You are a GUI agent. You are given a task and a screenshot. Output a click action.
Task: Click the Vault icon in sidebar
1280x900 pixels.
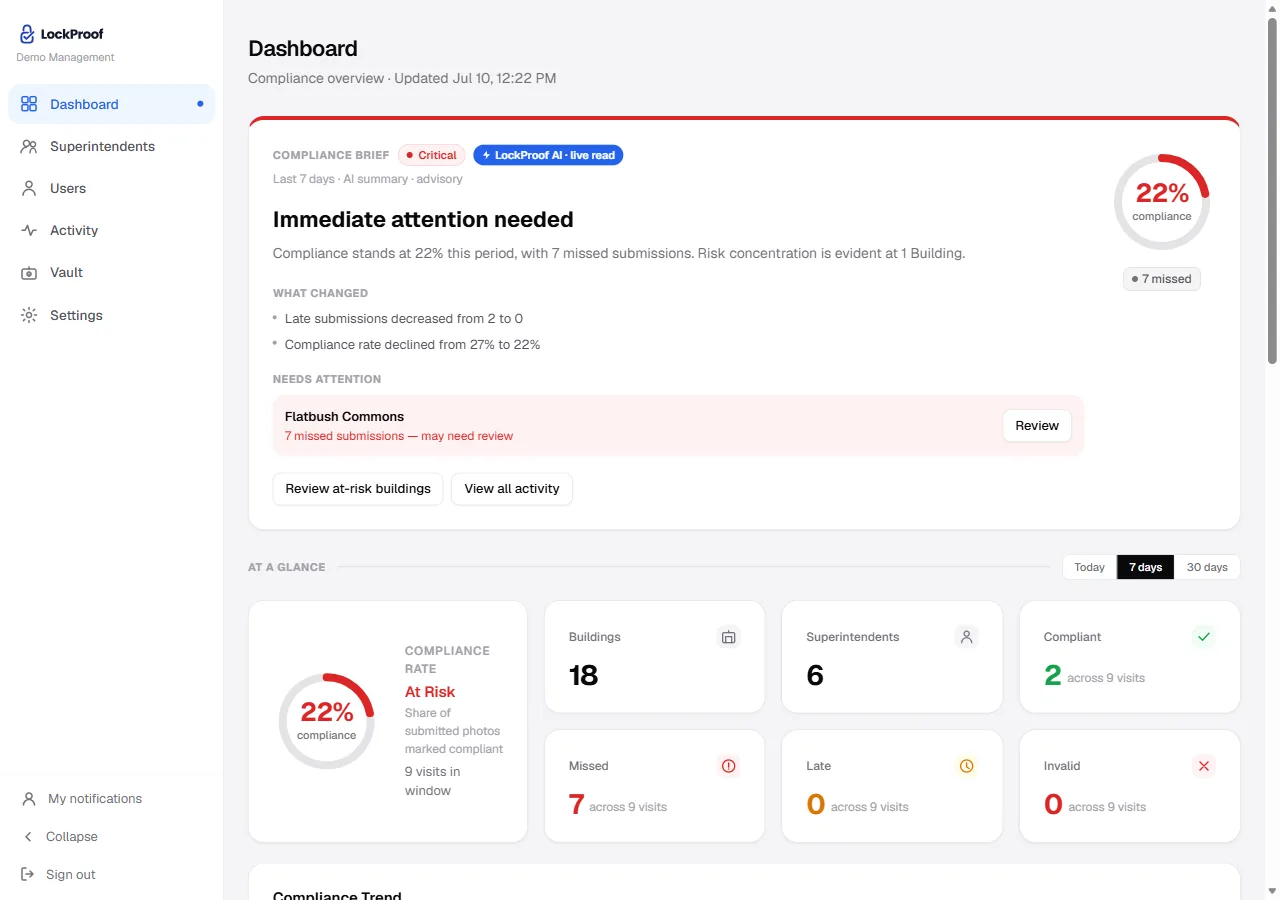pyautogui.click(x=29, y=272)
